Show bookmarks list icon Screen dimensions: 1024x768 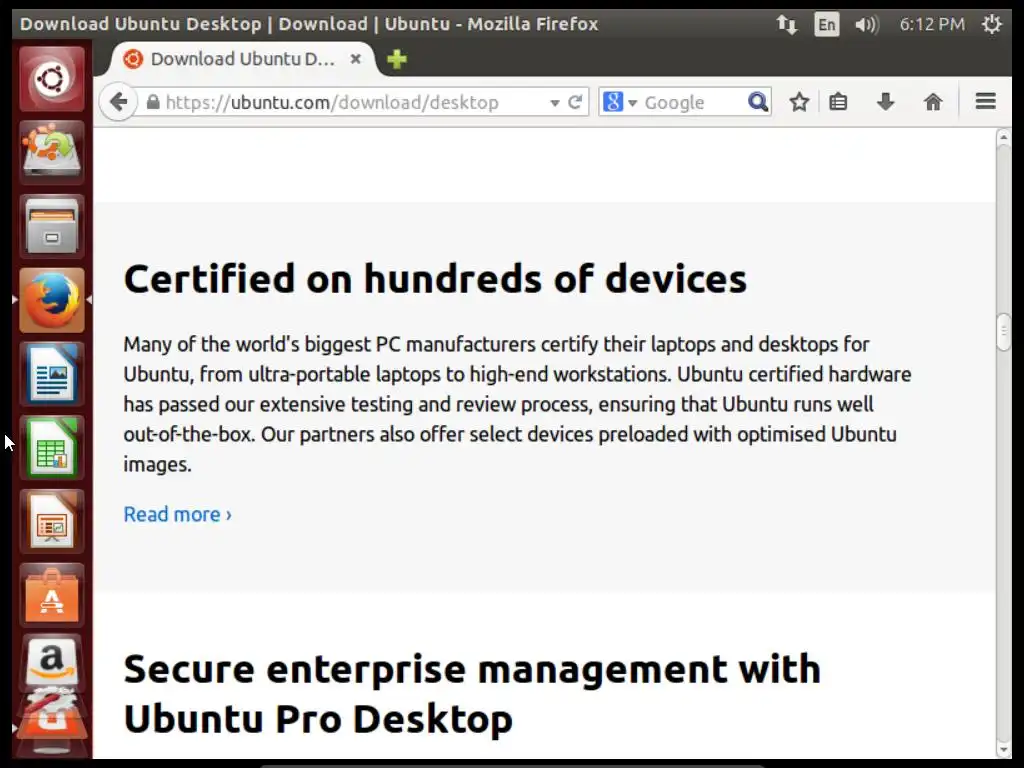tap(839, 102)
